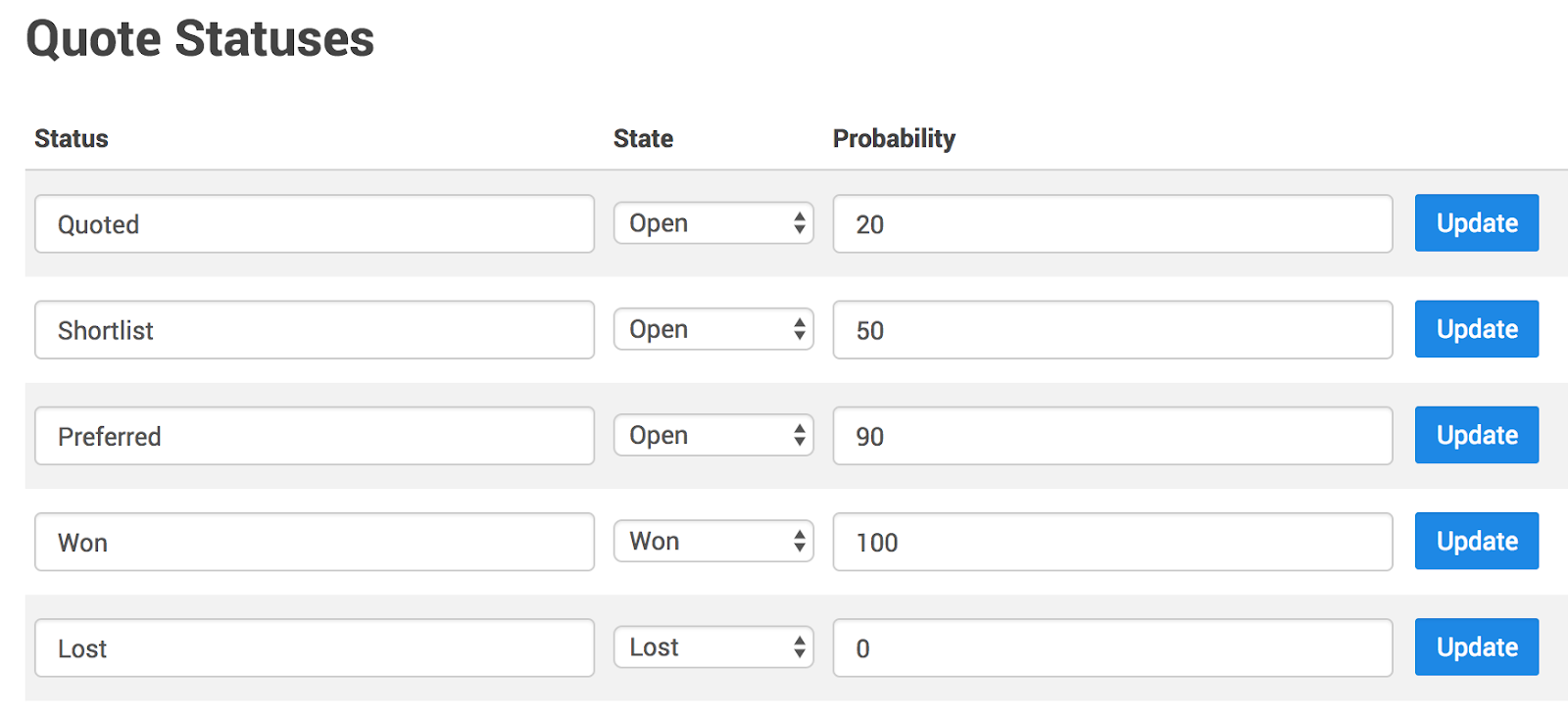Open the State dropdown for Preferred
The height and width of the screenshot is (717, 1568).
[713, 435]
